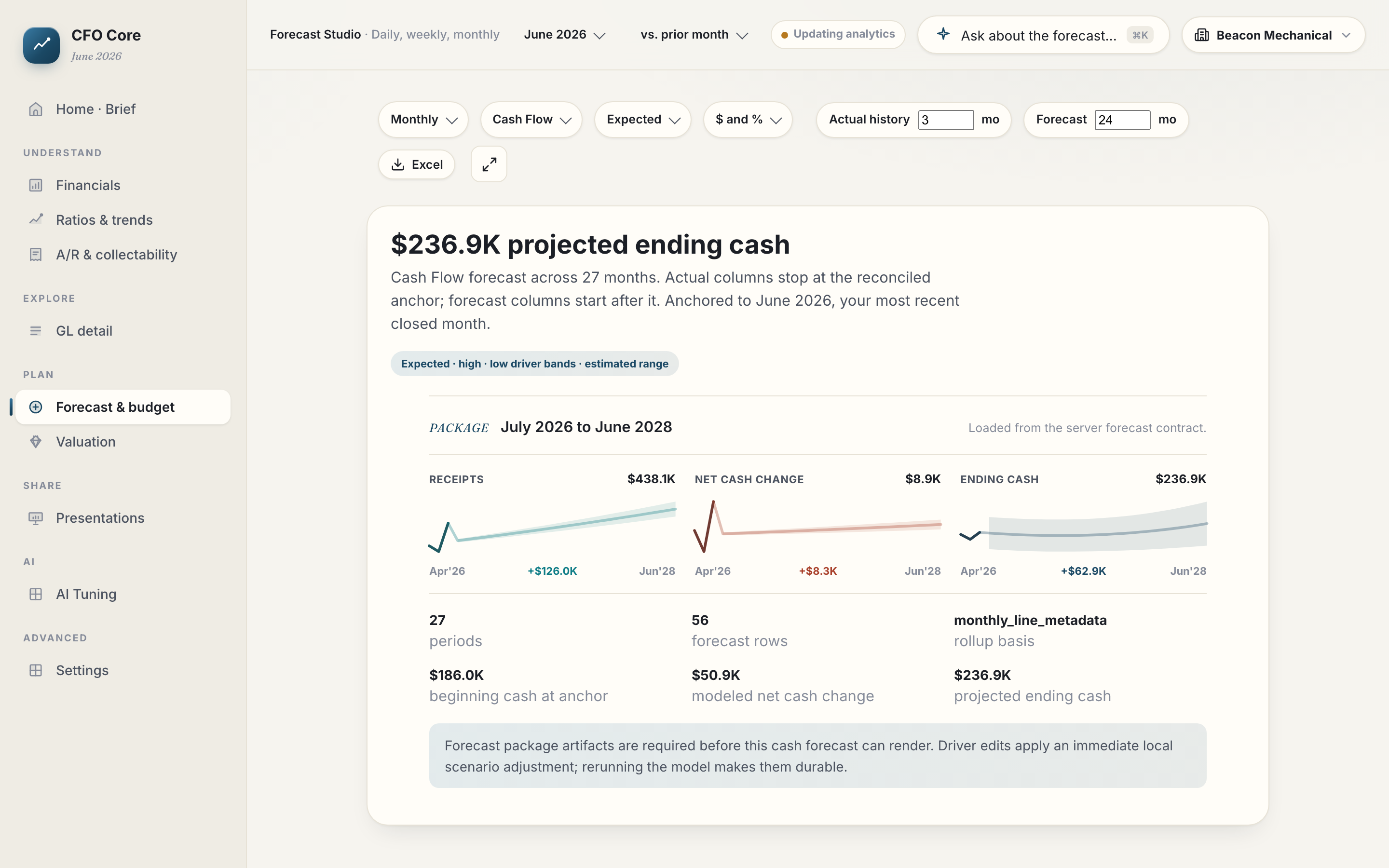Screen dimensions: 1389x868
Task: Open the Beacon Mechanical company selector
Action: pos(1273,35)
